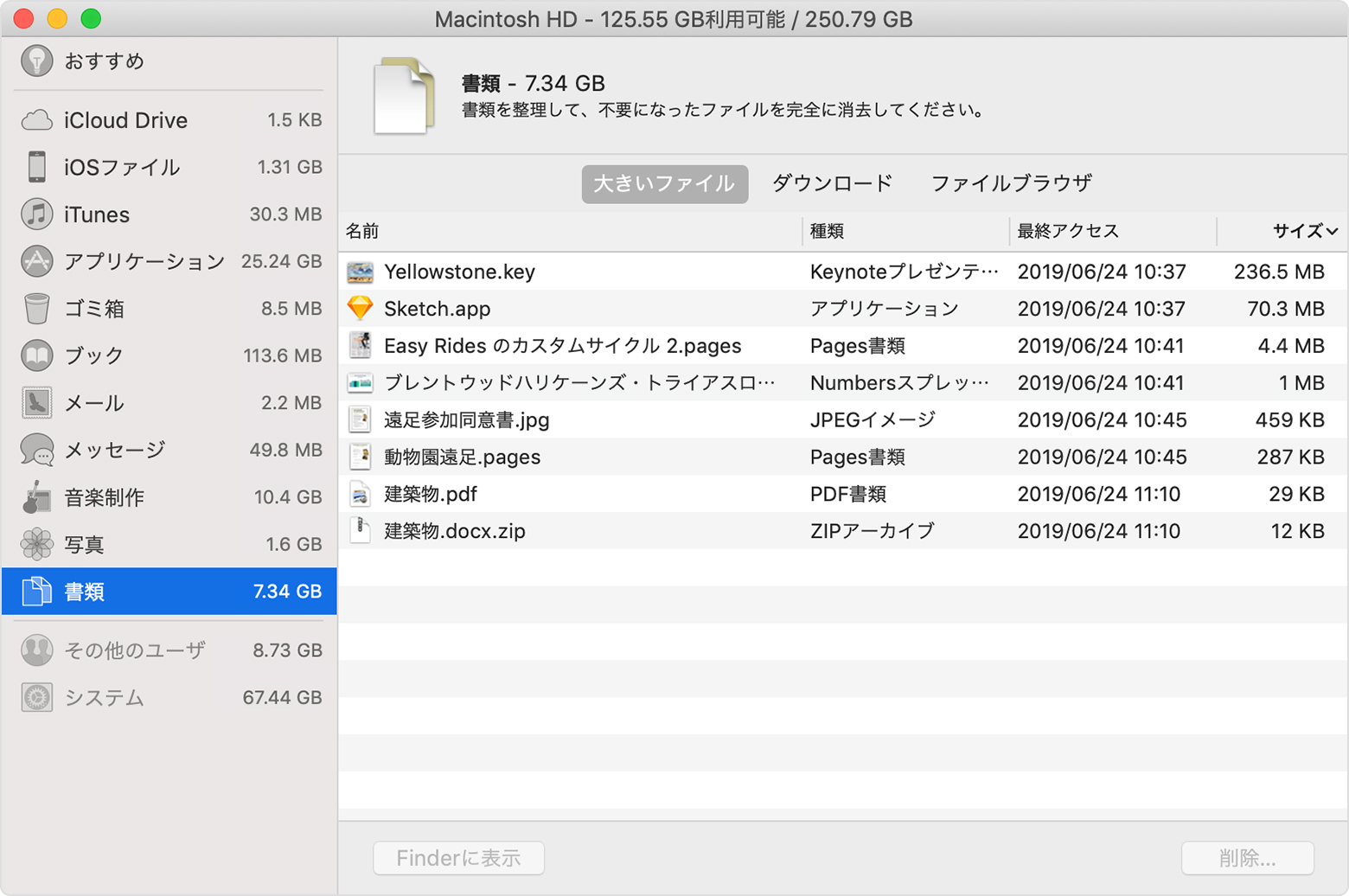Select the iCloud Drive cloud icon
This screenshot has width=1349, height=896.
click(36, 120)
